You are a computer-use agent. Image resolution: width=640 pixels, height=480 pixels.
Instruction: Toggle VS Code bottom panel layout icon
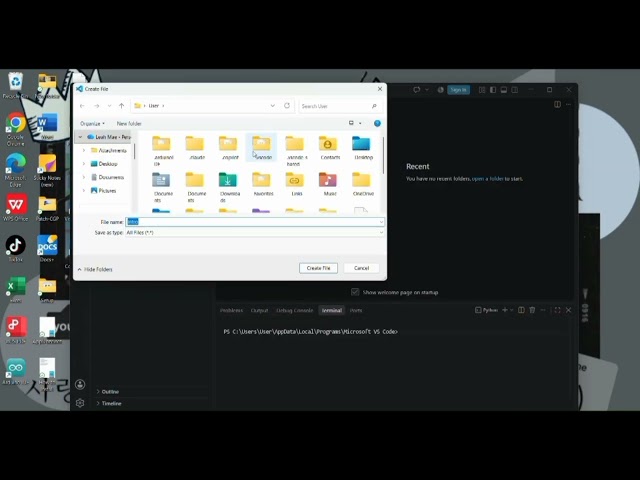(504, 90)
